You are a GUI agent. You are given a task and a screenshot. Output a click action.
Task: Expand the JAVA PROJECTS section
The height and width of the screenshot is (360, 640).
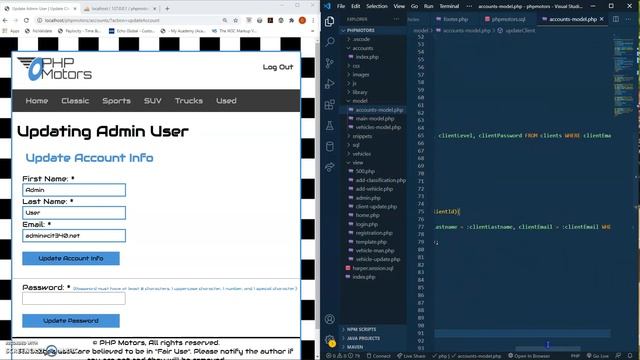[x=362, y=338]
